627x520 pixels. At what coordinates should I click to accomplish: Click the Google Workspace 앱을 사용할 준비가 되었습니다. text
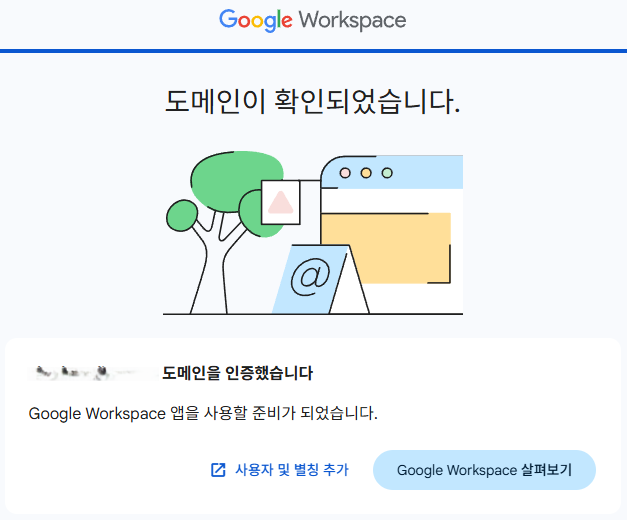(203, 413)
